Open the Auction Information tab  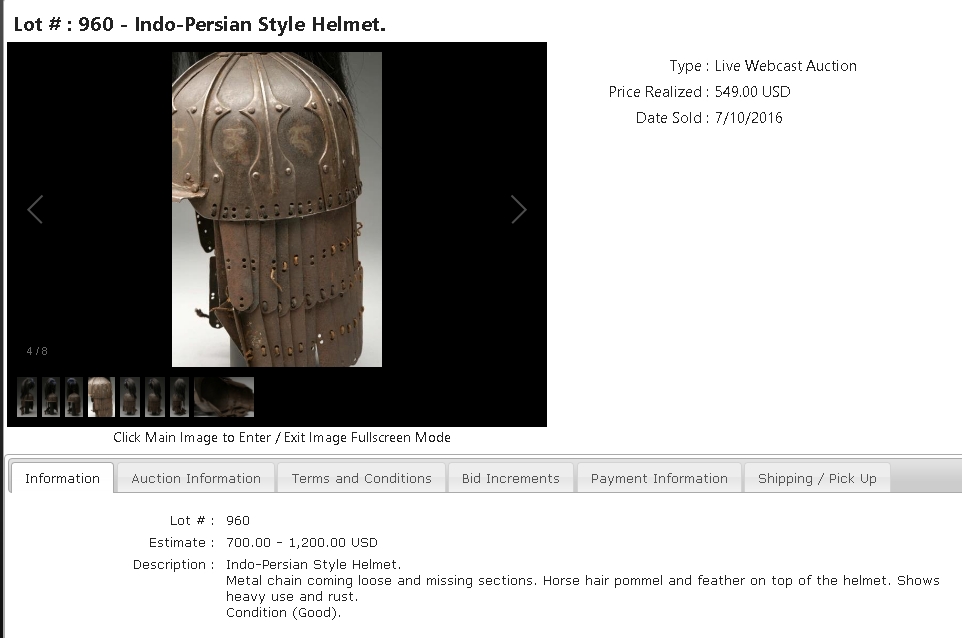coord(196,478)
